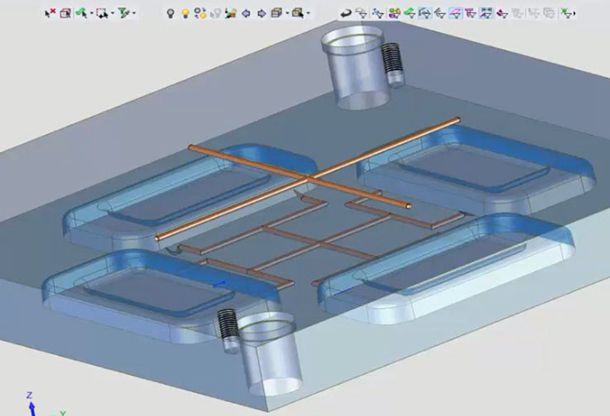Click the black curved undo arrow icon

click(x=345, y=13)
